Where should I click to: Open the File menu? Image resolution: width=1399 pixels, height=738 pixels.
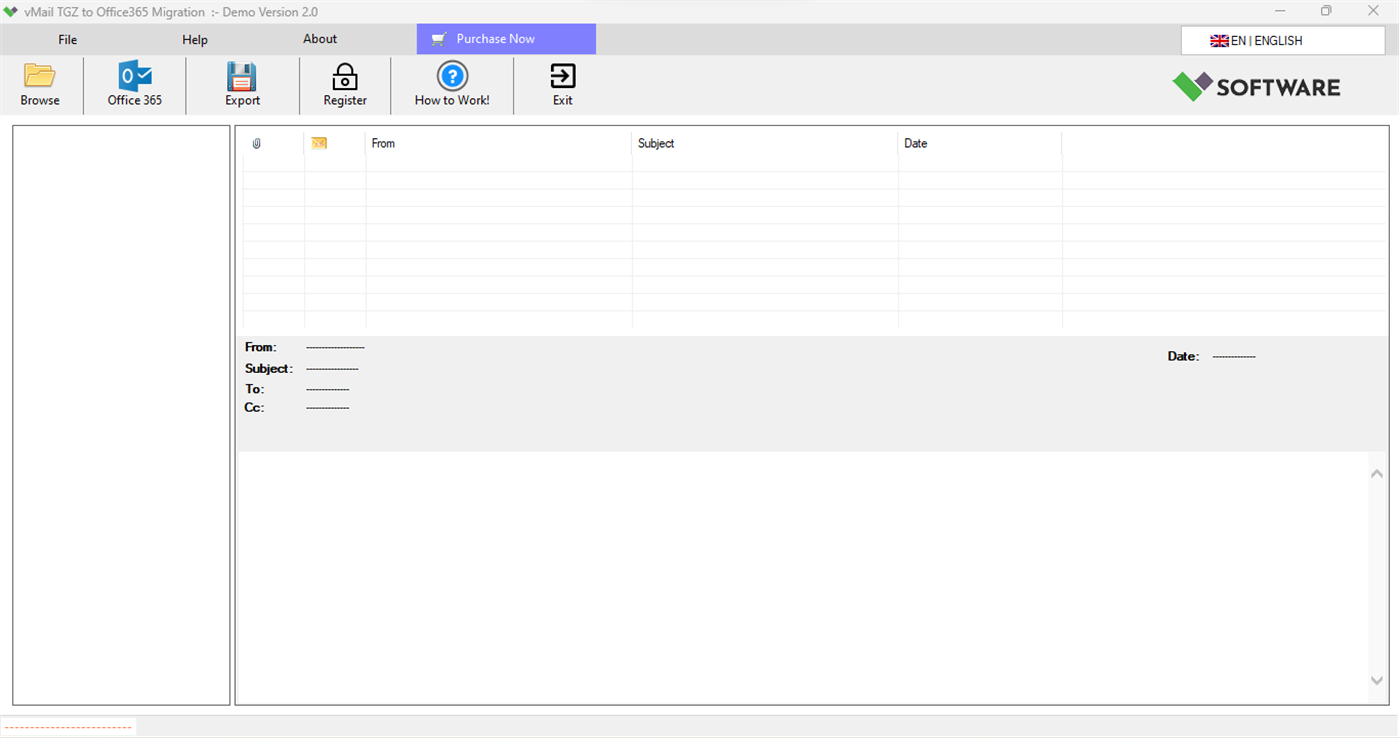(x=67, y=39)
